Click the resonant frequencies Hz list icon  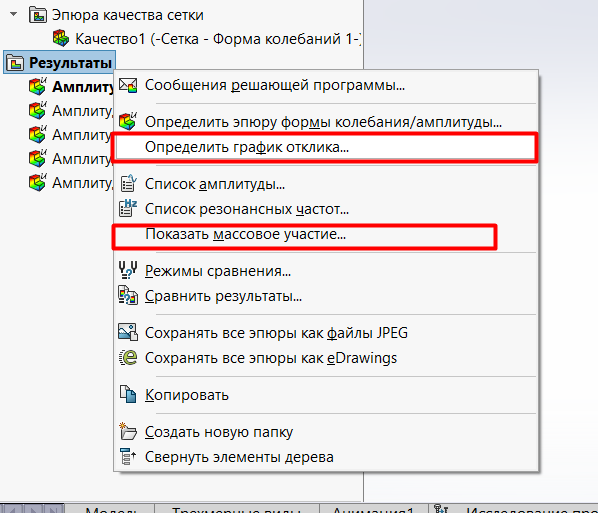128,209
